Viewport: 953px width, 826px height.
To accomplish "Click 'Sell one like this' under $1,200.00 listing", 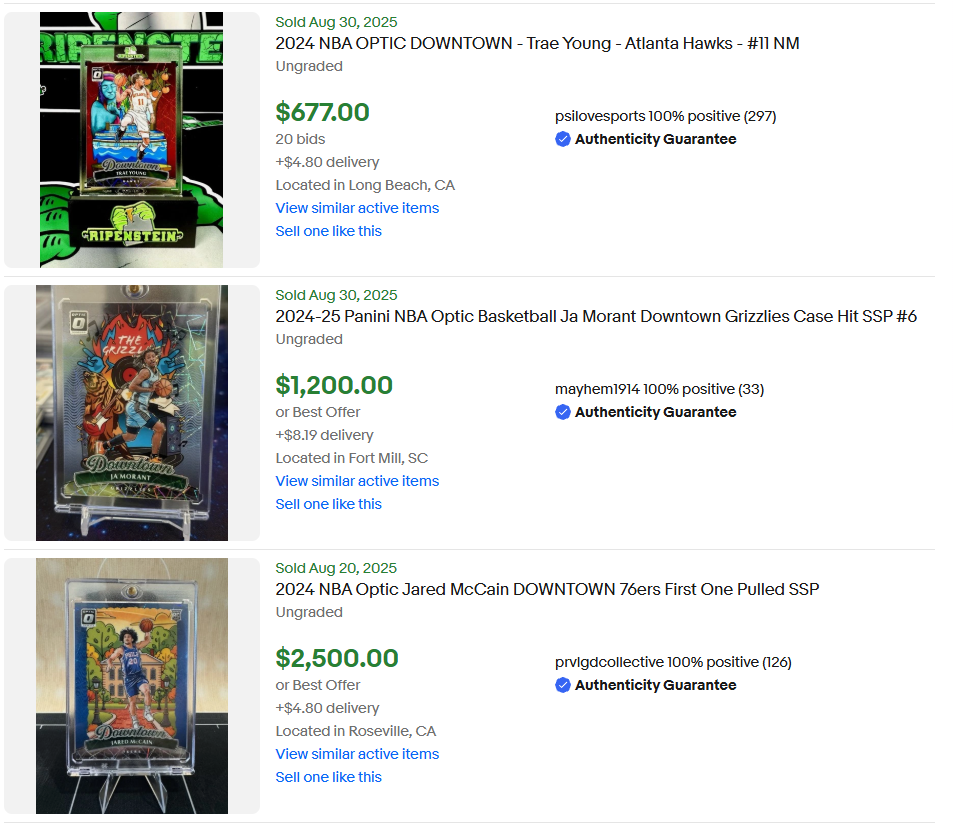I will coord(329,504).
